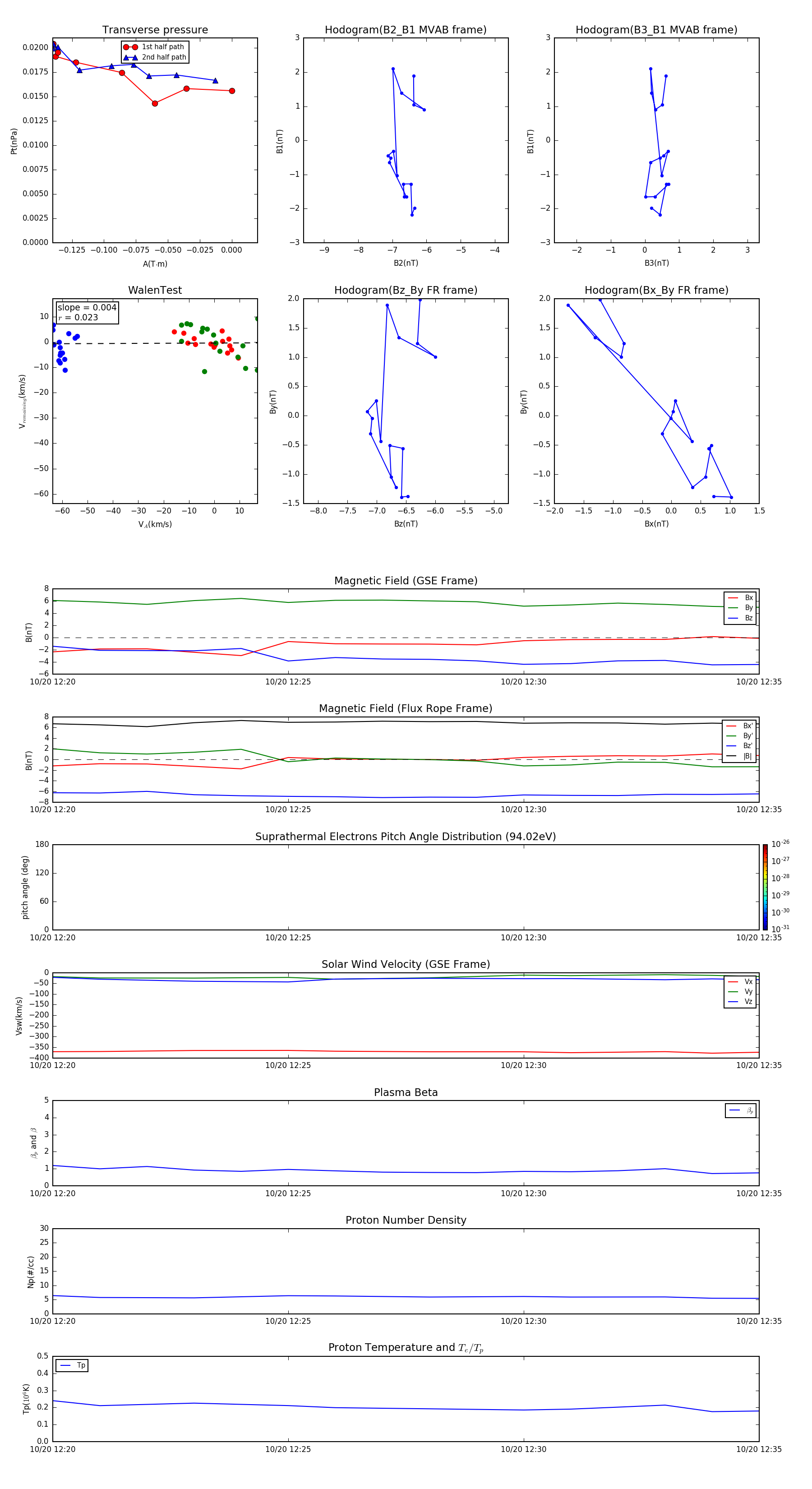Click the 'Pt(nPa)' y-axis label
Image resolution: width=812 pixels, height=1489 pixels.
click(x=14, y=141)
